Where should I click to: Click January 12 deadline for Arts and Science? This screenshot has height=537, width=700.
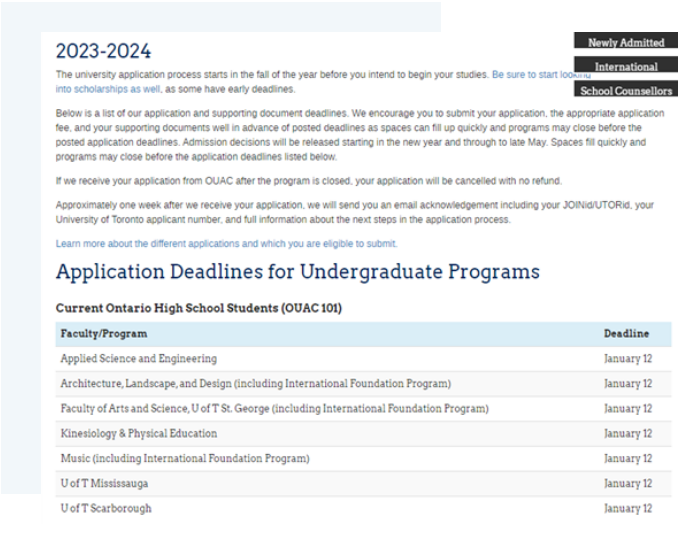(x=628, y=409)
